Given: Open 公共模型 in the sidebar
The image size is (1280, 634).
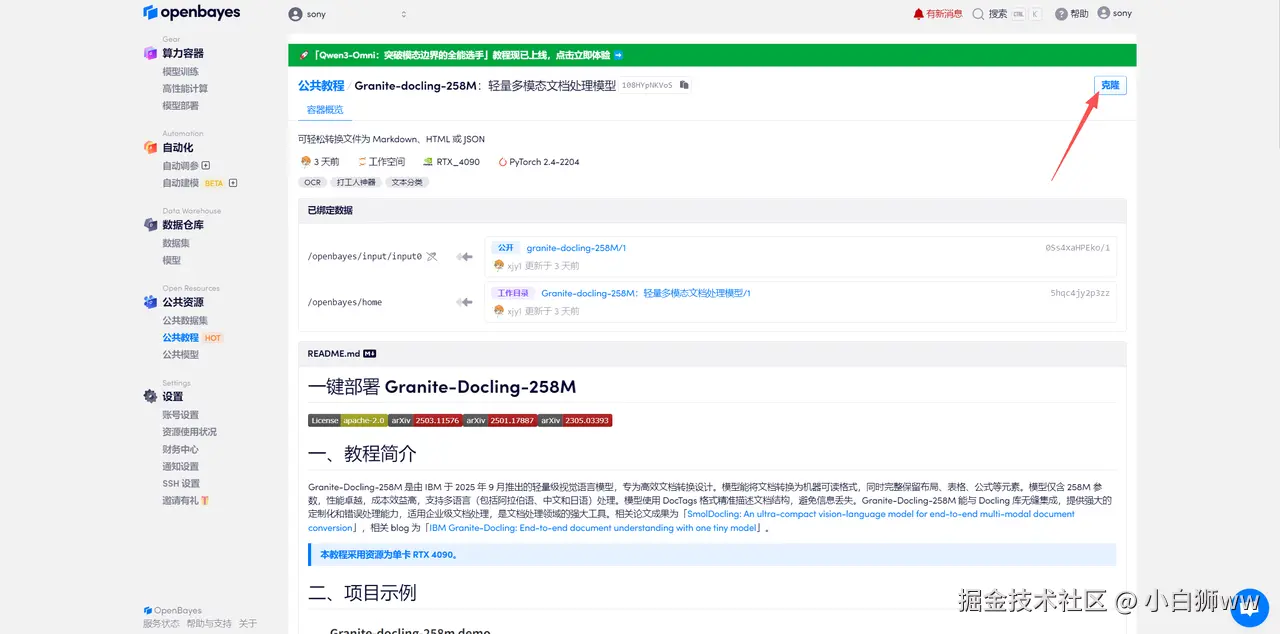Looking at the screenshot, I should coord(180,354).
